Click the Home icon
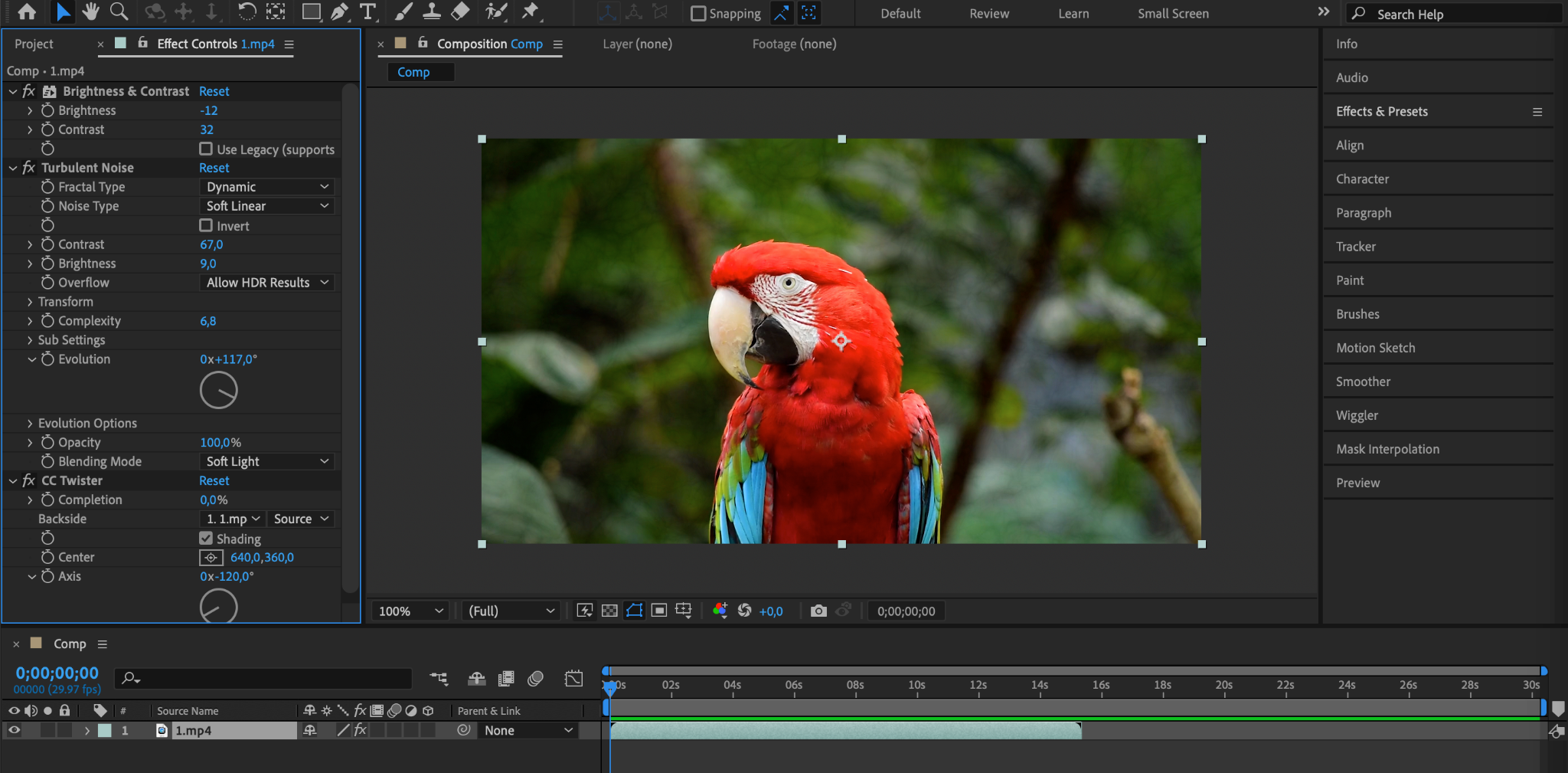This screenshot has height=773, width=1568. point(27,11)
